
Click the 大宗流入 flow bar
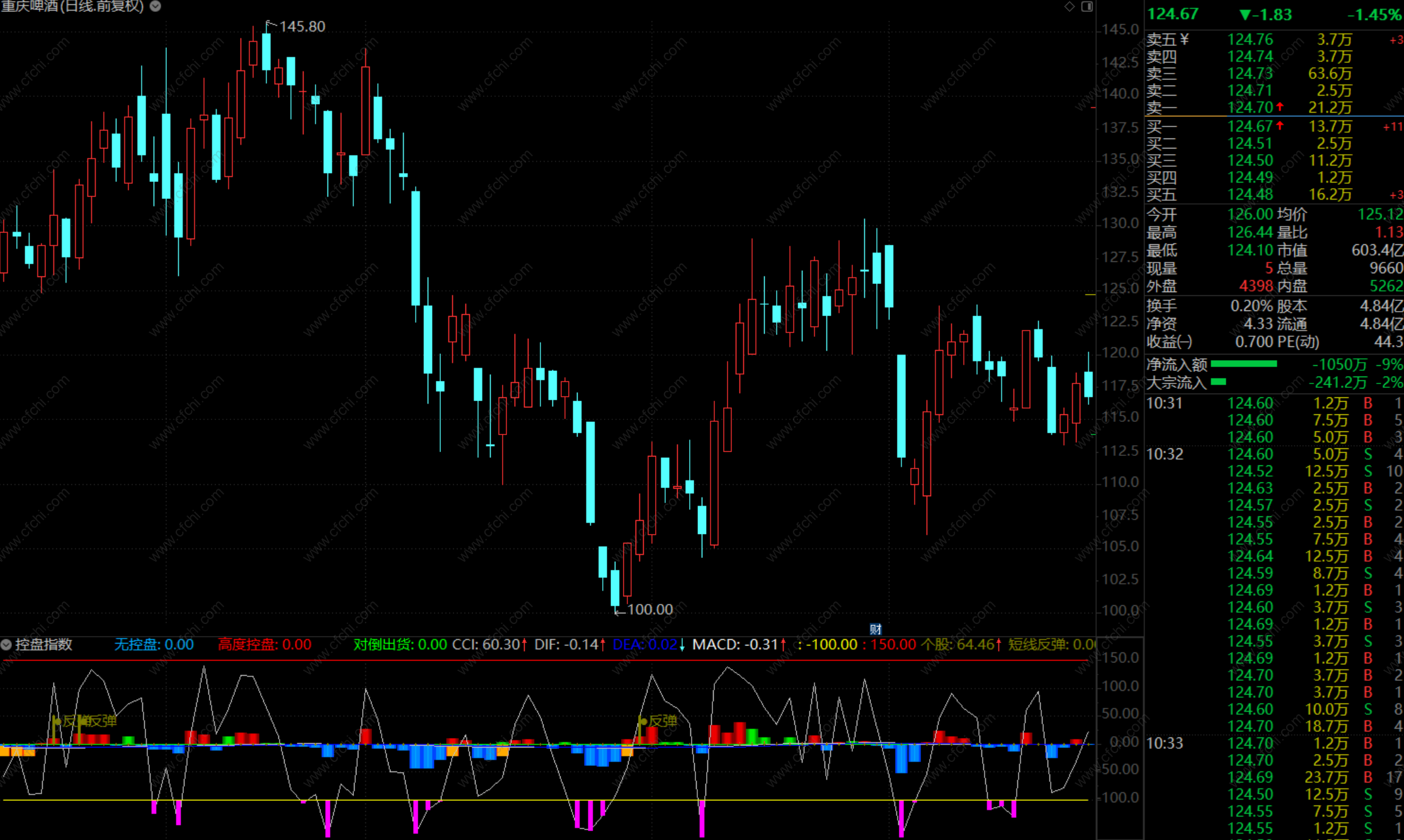1218,382
